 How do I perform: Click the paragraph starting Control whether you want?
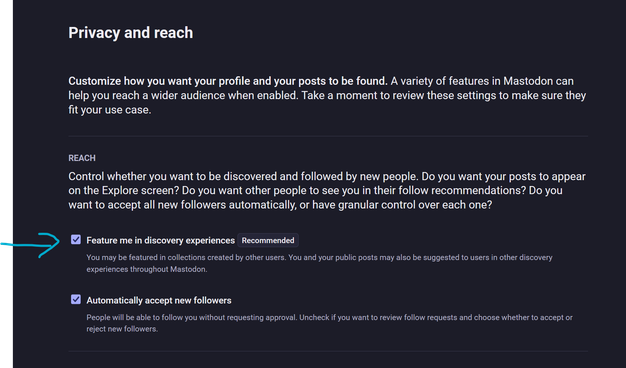pyautogui.click(x=327, y=190)
